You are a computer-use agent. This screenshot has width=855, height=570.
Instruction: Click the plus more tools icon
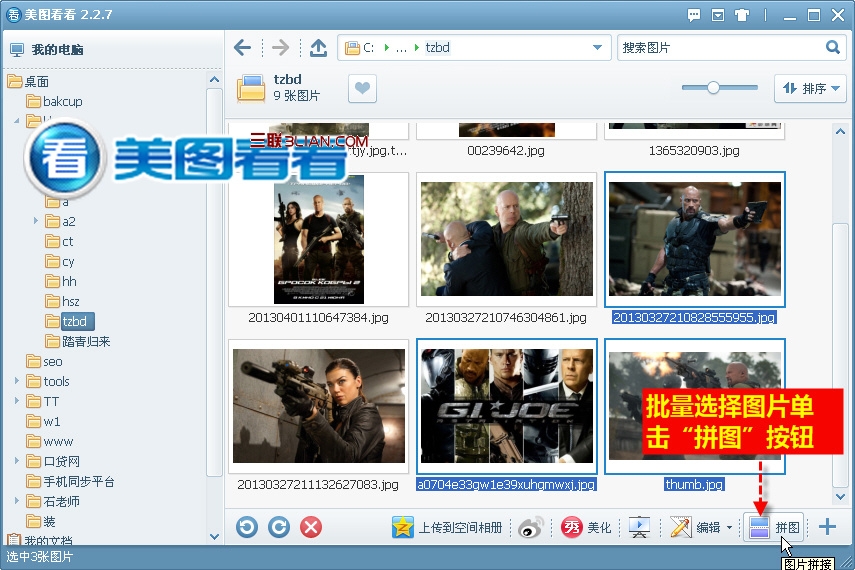[x=827, y=527]
